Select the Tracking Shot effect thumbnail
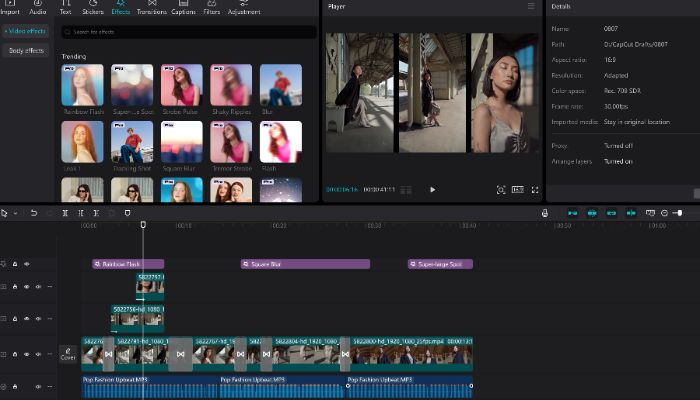Screen dimensions: 700x400 click(x=132, y=142)
